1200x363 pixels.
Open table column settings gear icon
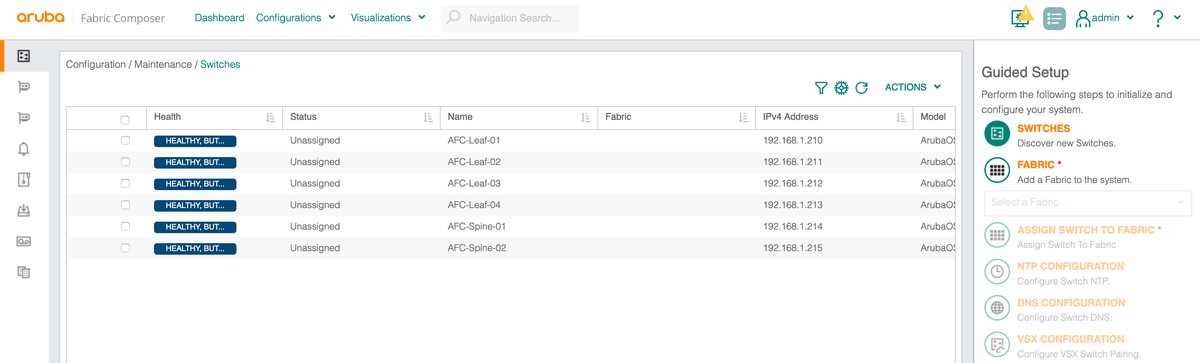[x=841, y=88]
